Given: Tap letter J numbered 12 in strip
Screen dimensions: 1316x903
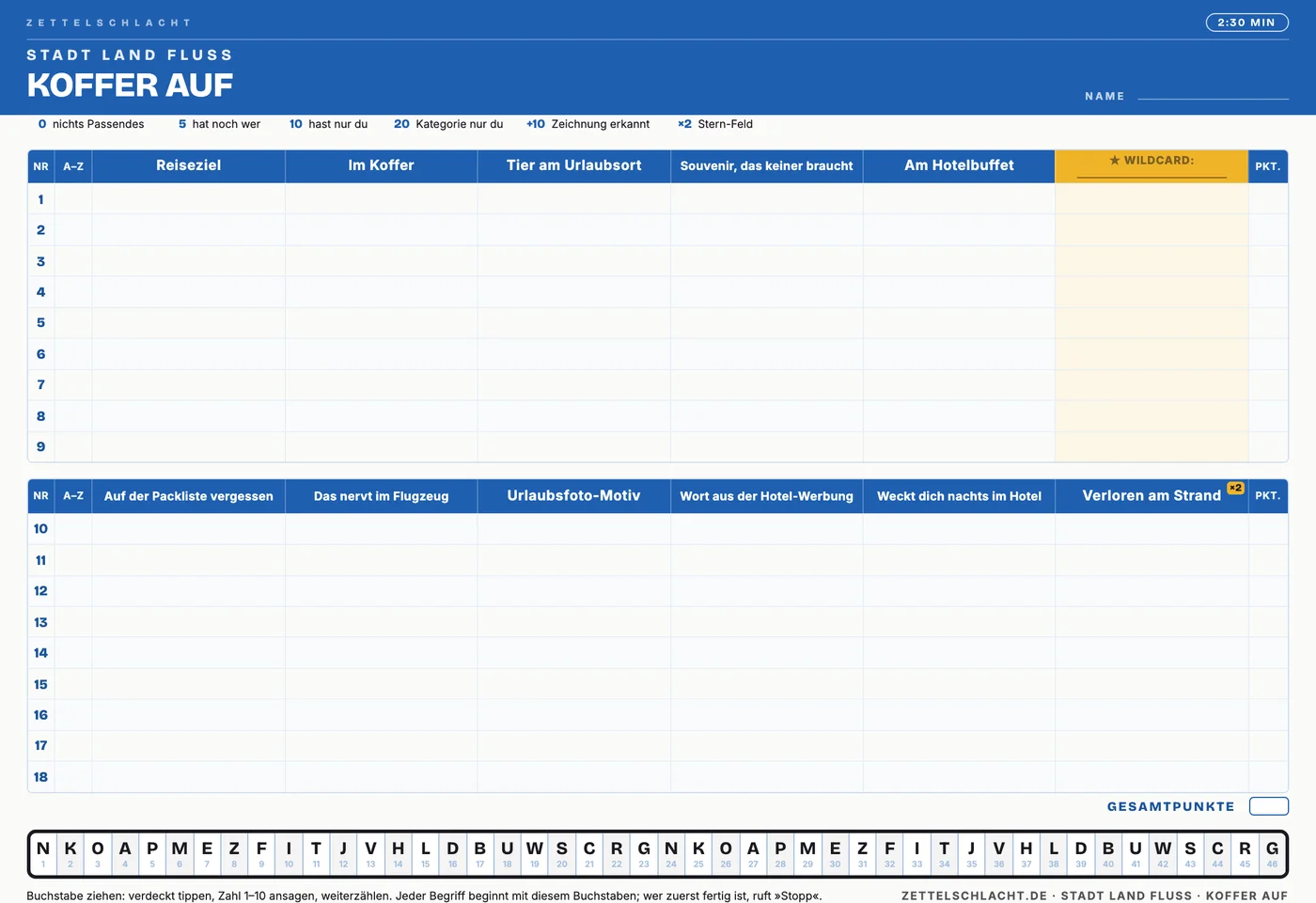Looking at the screenshot, I should (343, 853).
